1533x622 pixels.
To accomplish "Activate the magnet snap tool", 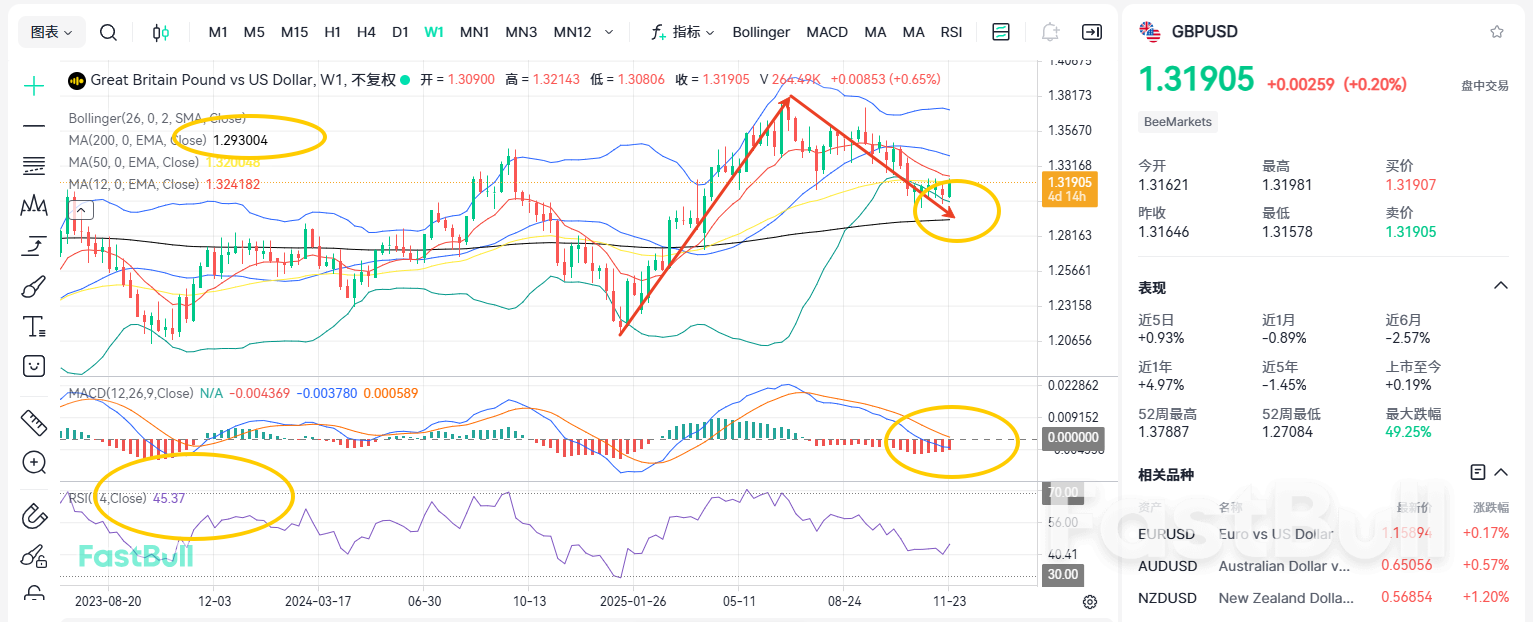I will (33, 516).
